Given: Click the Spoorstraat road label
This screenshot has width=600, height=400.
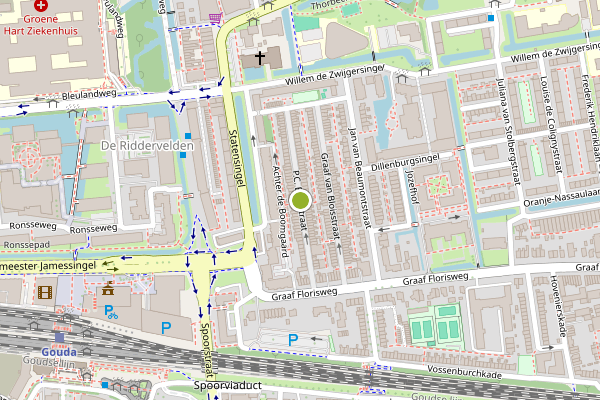Looking at the screenshot, I should [x=207, y=350].
